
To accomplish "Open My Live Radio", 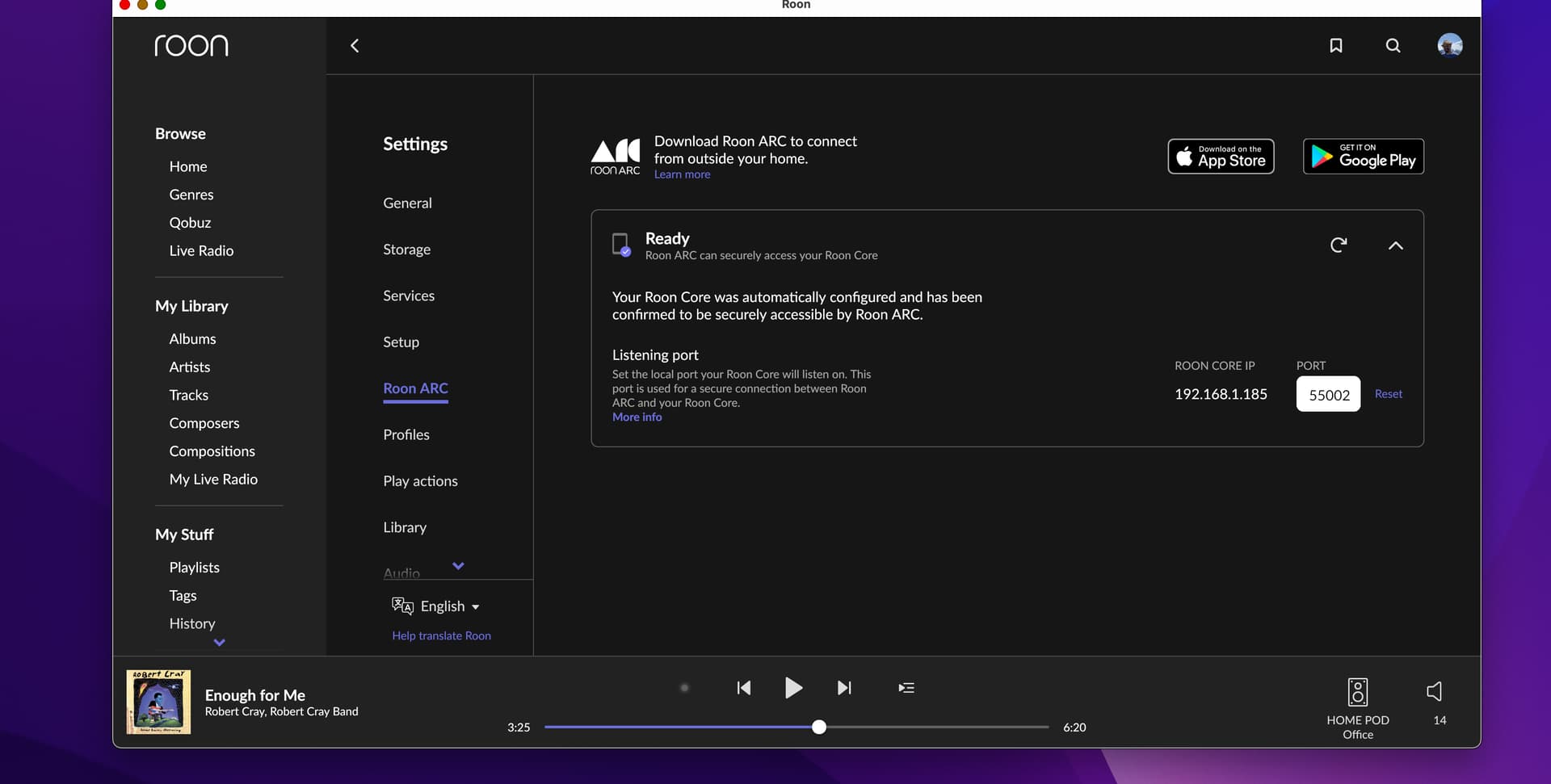I will coord(213,480).
